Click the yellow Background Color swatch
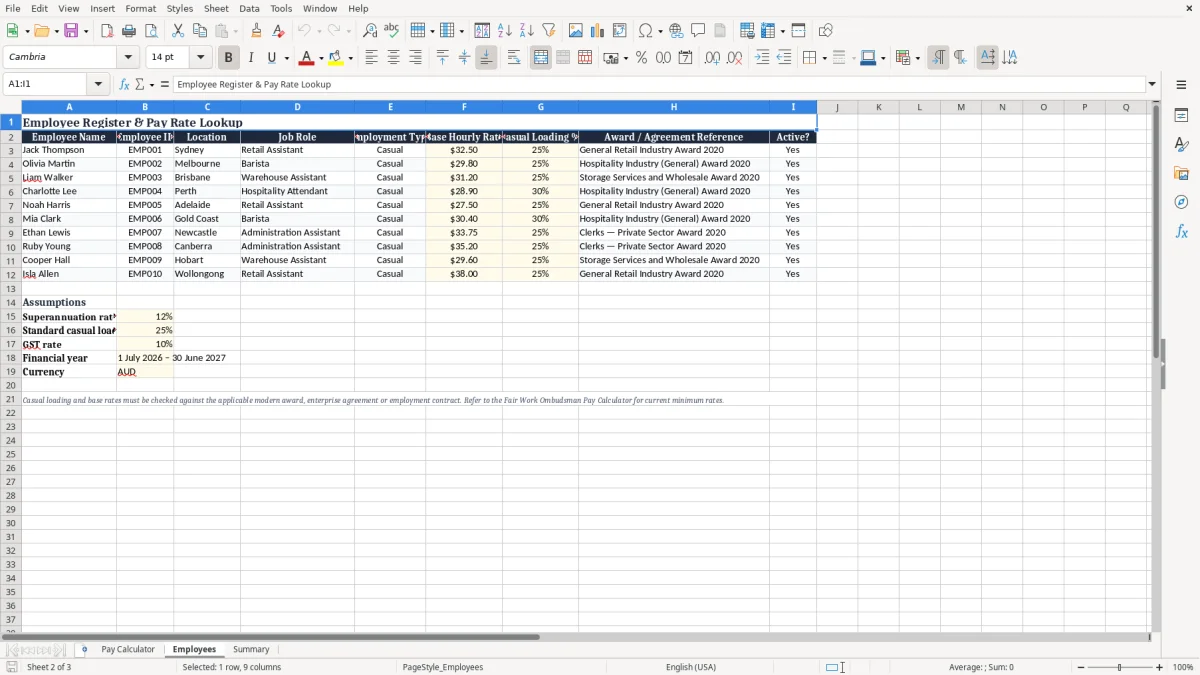The width and height of the screenshot is (1200, 675). [337, 58]
